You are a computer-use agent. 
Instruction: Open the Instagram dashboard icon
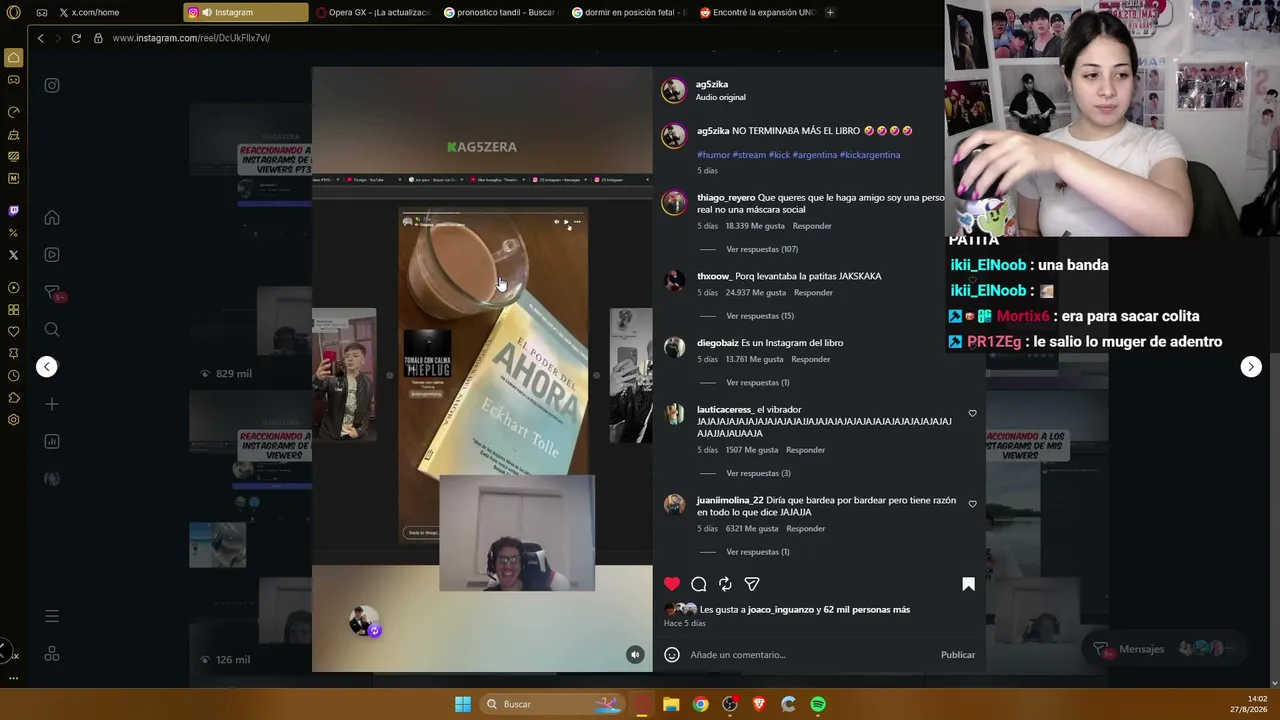52,441
